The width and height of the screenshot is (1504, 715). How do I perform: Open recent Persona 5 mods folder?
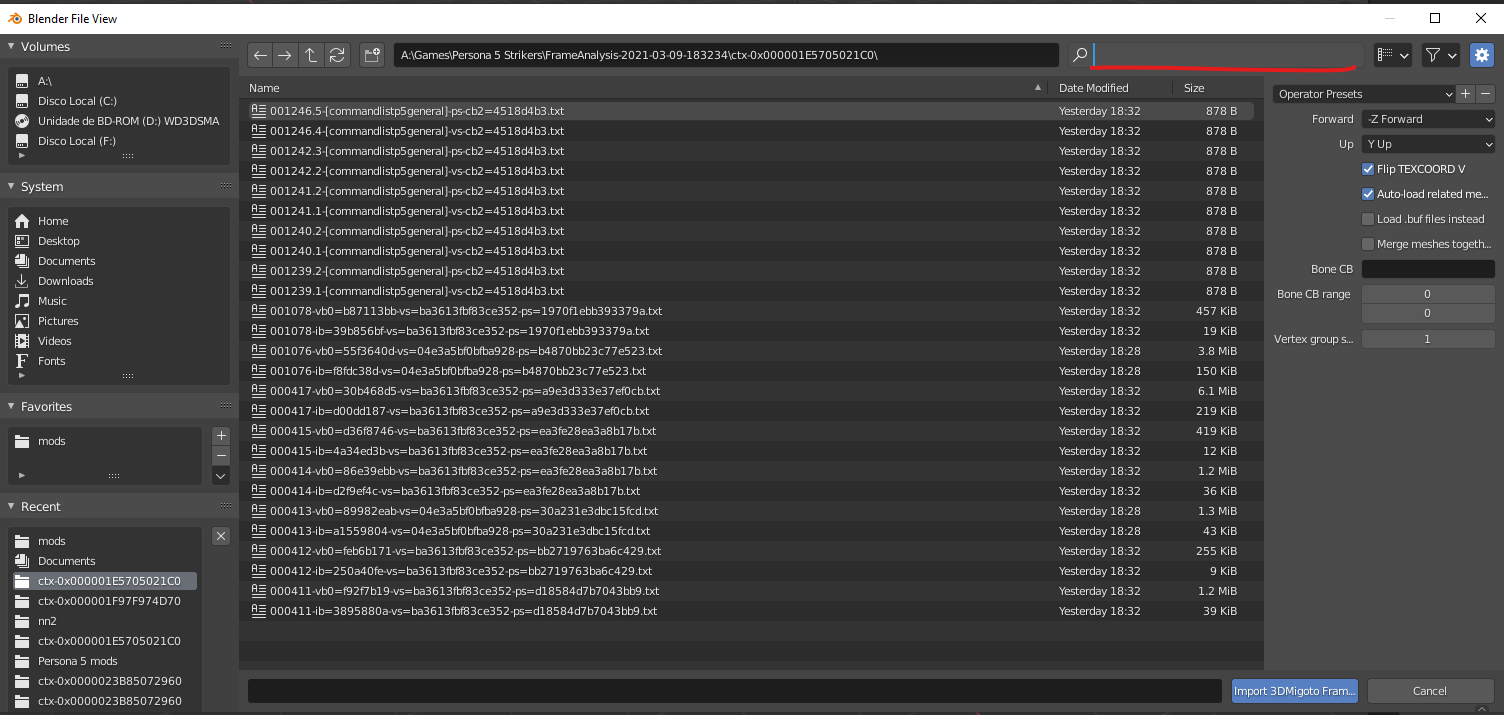(x=105, y=661)
